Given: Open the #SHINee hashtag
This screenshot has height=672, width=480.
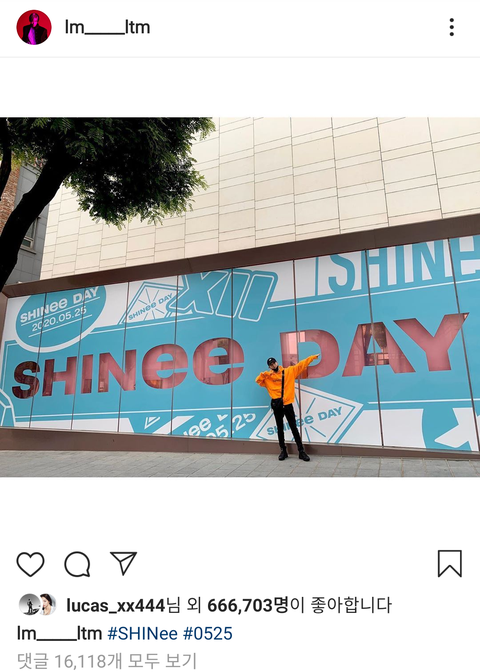Looking at the screenshot, I should 142,633.
